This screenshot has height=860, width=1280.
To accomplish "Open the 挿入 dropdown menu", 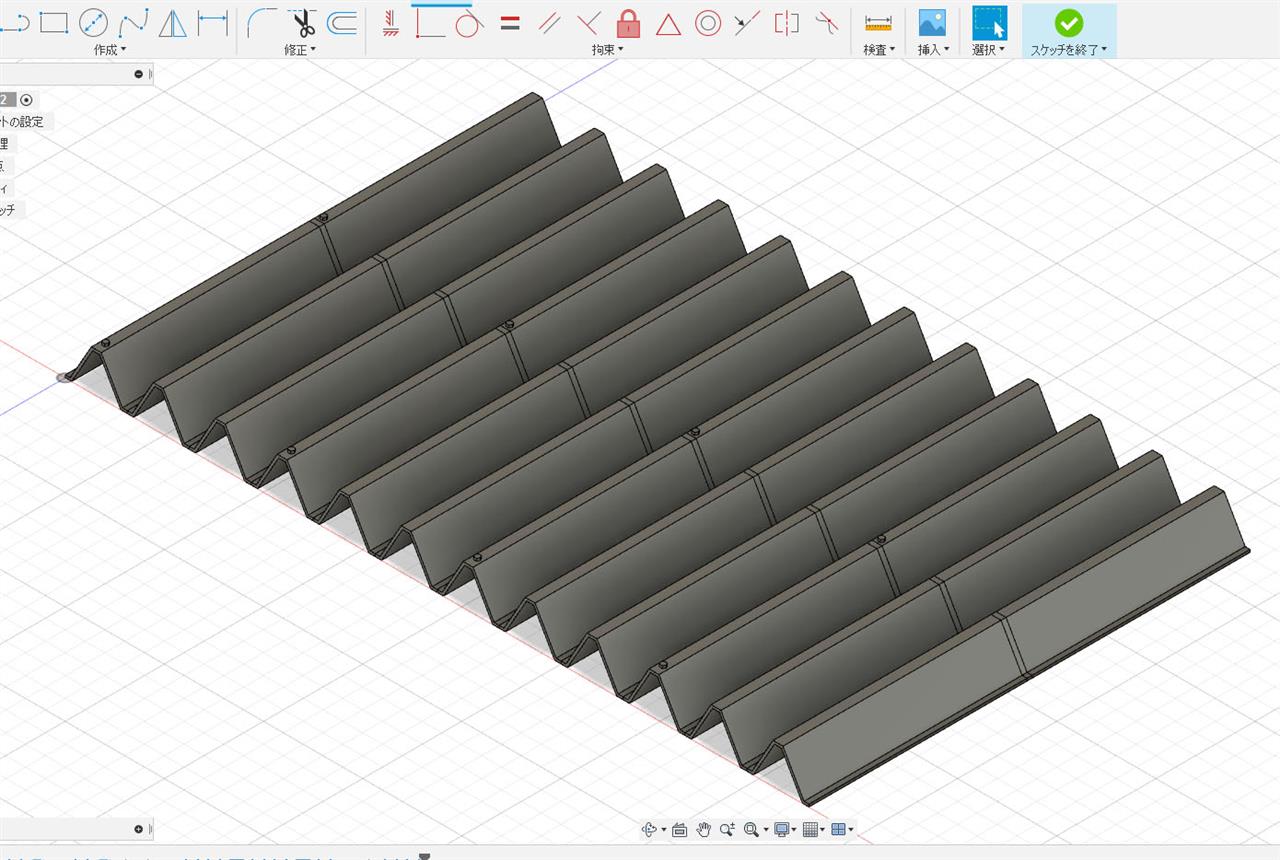I will tap(933, 49).
